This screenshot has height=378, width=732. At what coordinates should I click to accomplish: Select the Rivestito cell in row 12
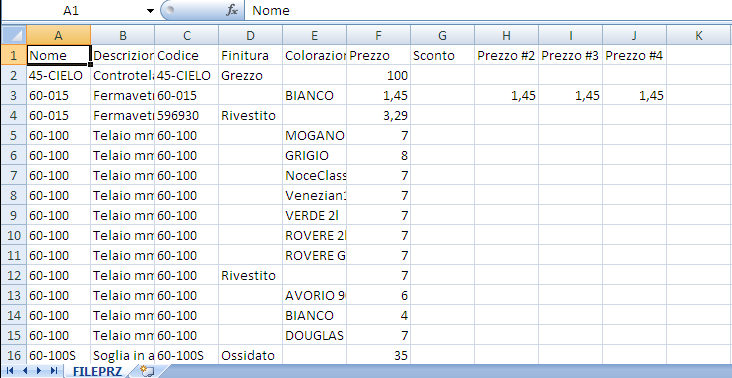[250, 276]
